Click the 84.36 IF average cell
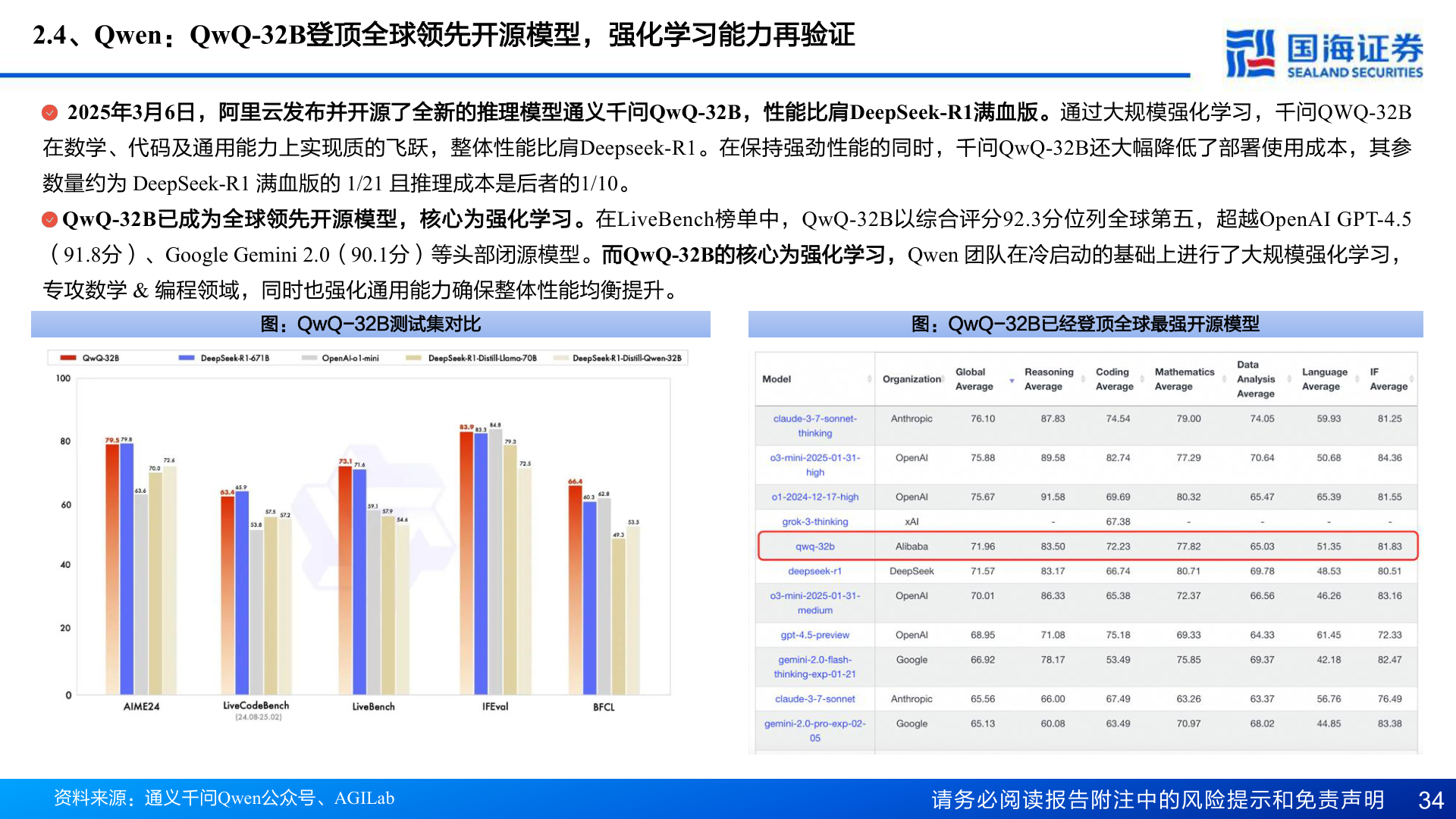1456x819 pixels. [x=1389, y=458]
